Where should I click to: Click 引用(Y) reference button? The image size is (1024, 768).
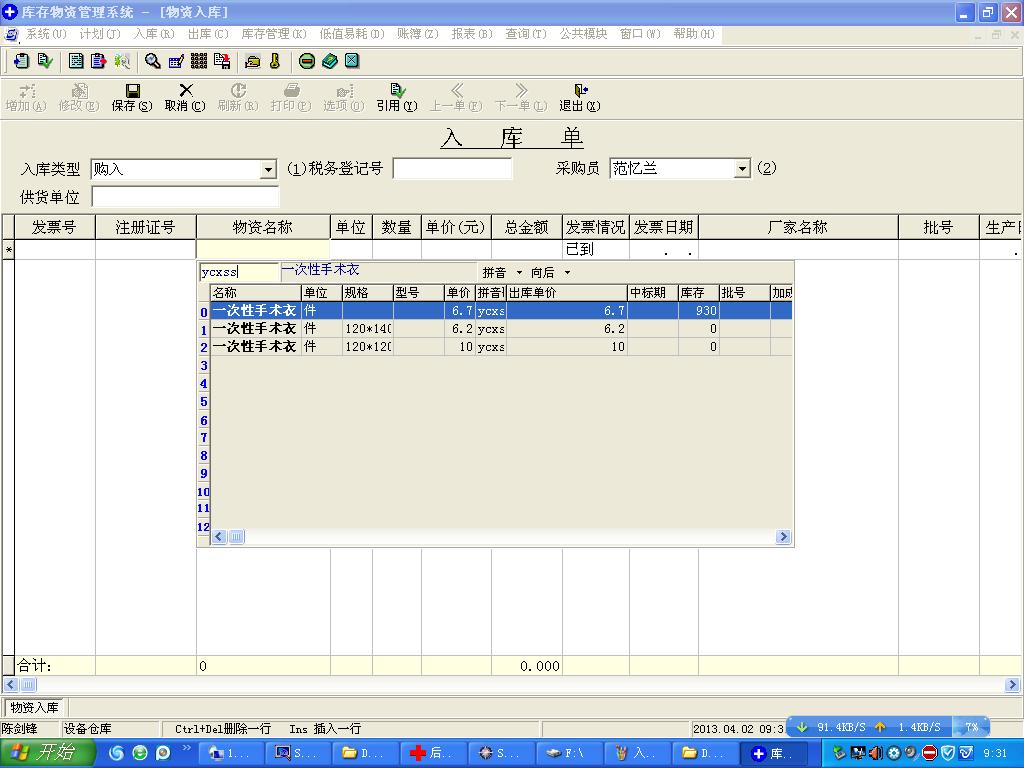click(x=397, y=97)
